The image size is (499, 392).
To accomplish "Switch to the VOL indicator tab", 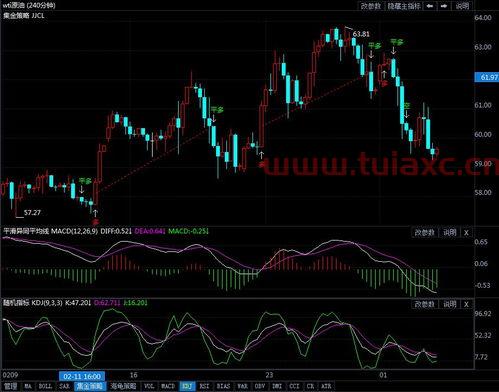I will point(149,386).
